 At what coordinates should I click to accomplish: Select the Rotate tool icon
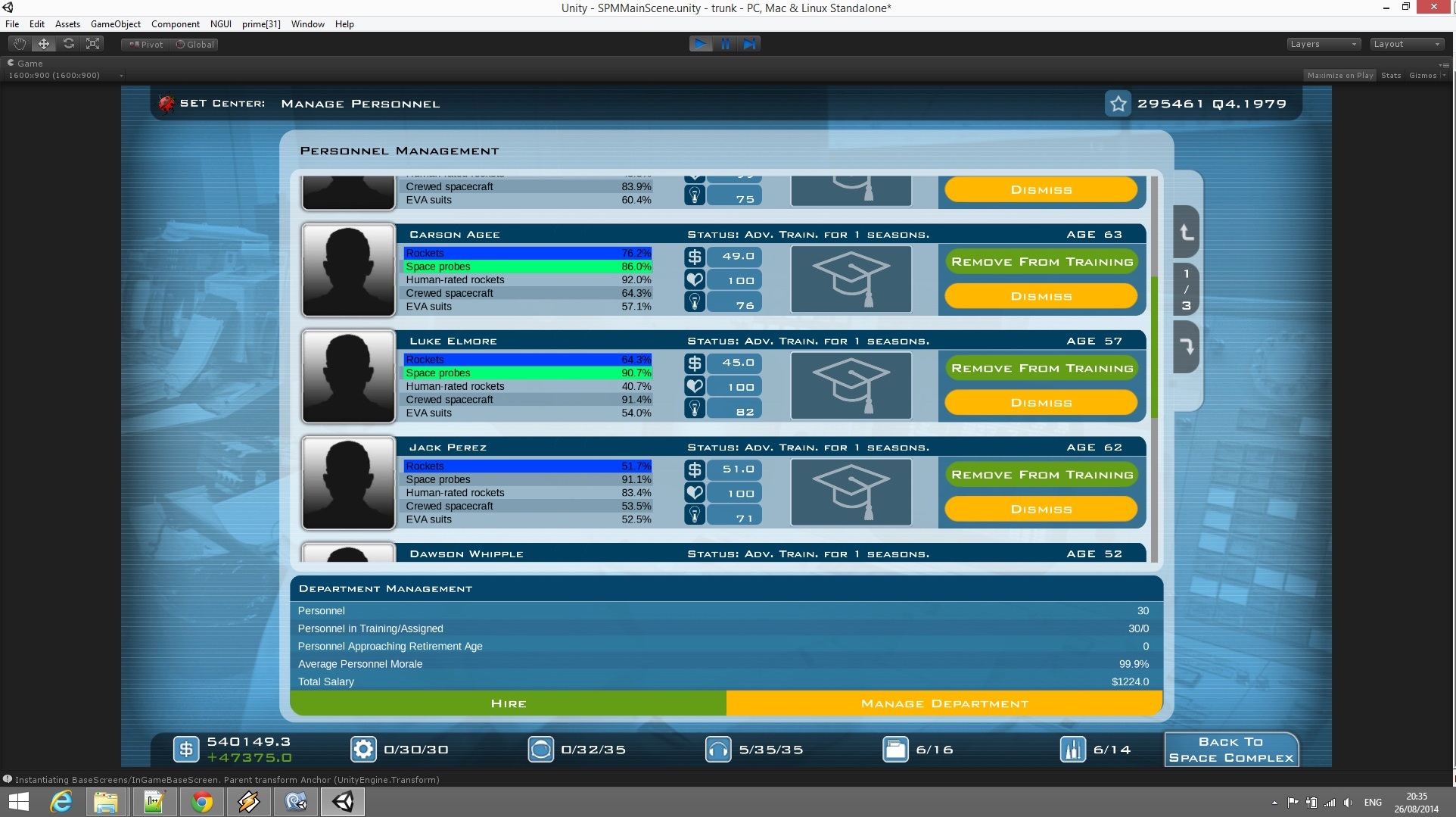(x=69, y=44)
